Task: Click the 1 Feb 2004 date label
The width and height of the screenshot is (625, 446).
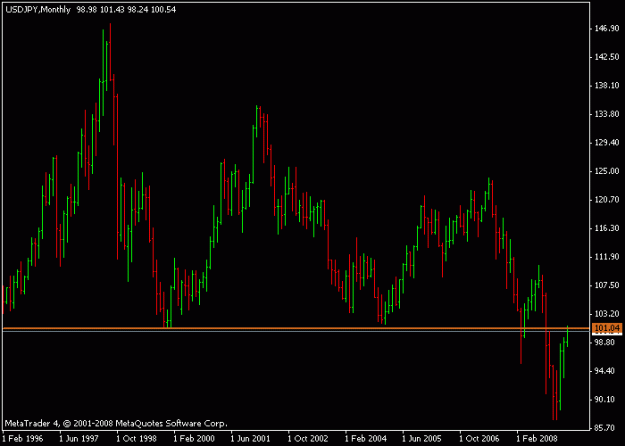Action: coord(366,438)
